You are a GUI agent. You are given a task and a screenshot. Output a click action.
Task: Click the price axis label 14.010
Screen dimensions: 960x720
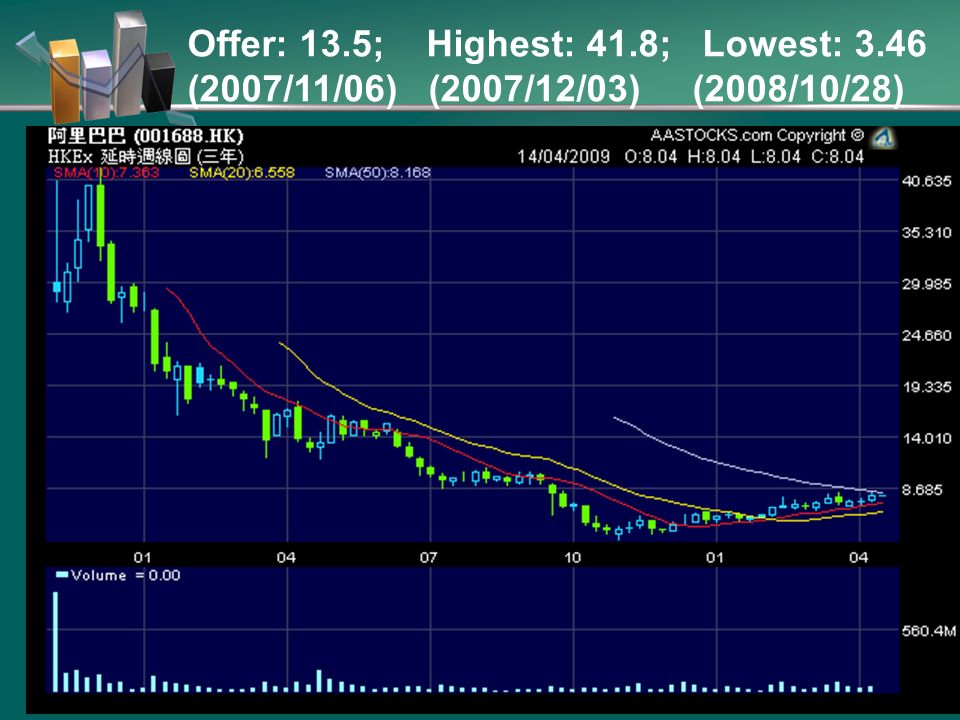(x=927, y=438)
